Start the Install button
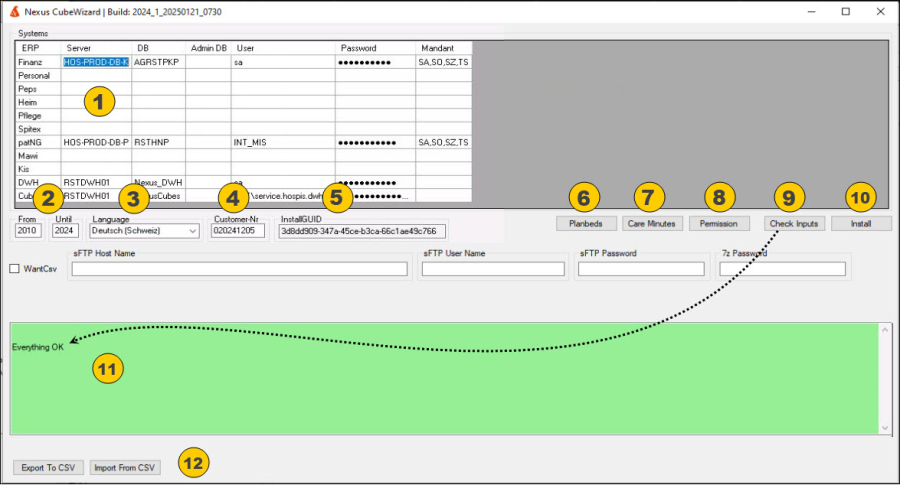Image resolution: width=900 pixels, height=485 pixels. point(861,224)
